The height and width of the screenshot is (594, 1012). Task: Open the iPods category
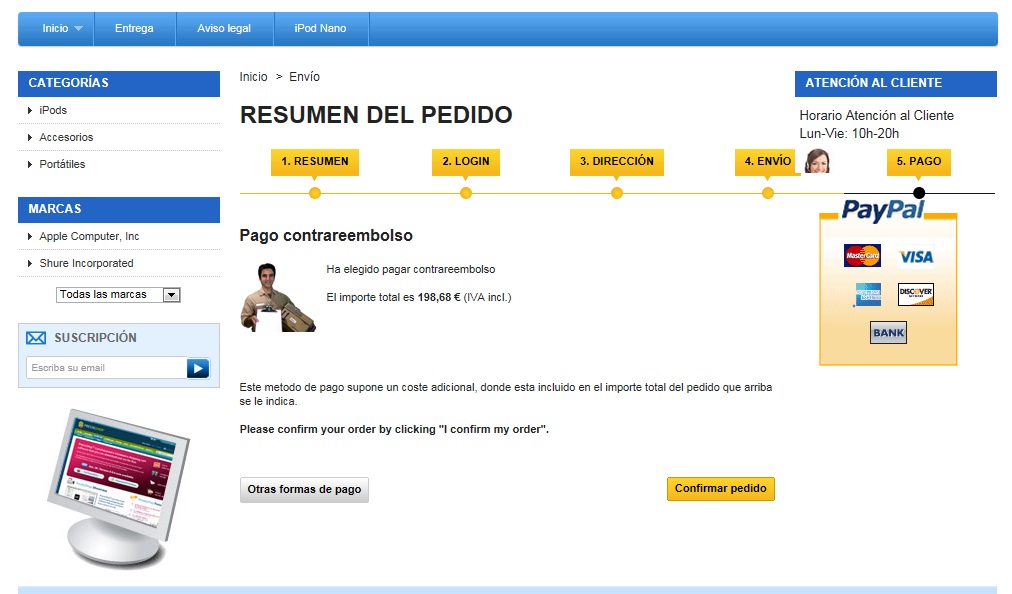tap(53, 110)
